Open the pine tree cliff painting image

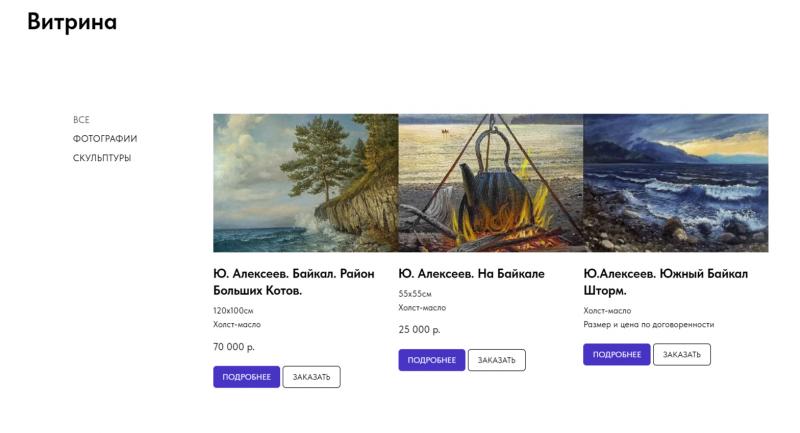click(x=305, y=183)
